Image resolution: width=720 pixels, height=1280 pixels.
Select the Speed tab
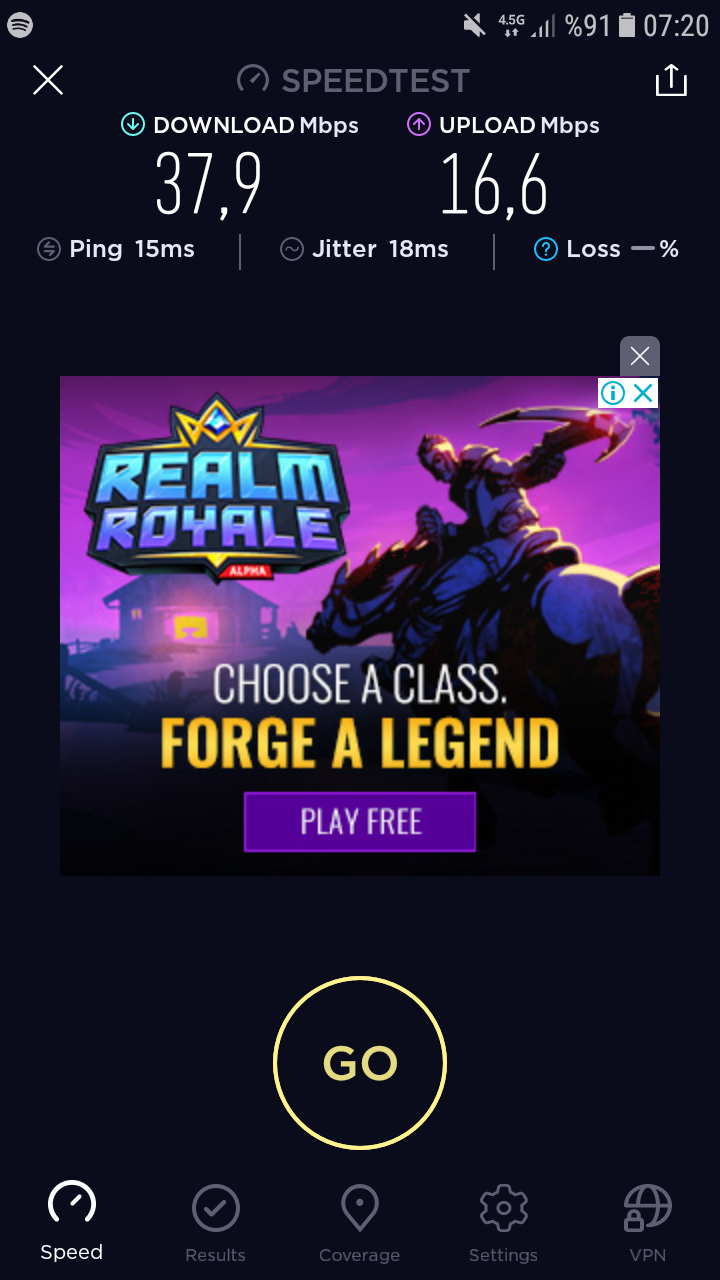pos(72,1221)
